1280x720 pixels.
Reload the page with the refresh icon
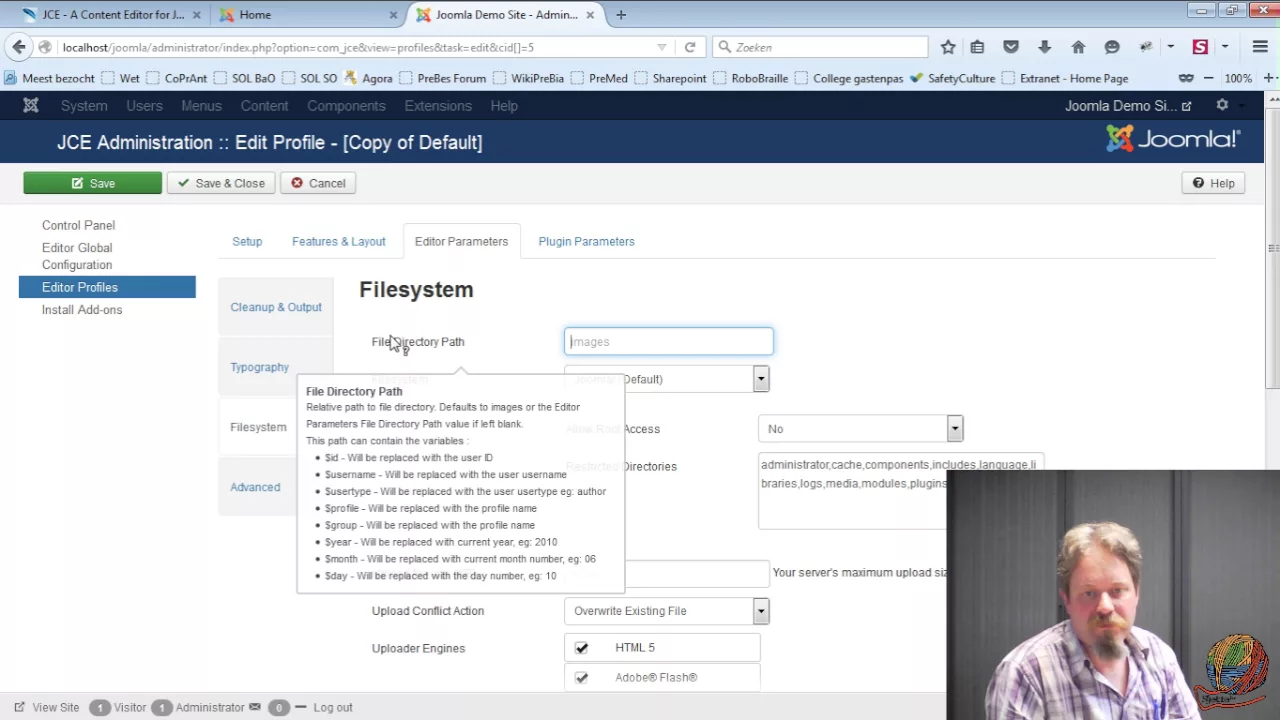click(x=690, y=47)
